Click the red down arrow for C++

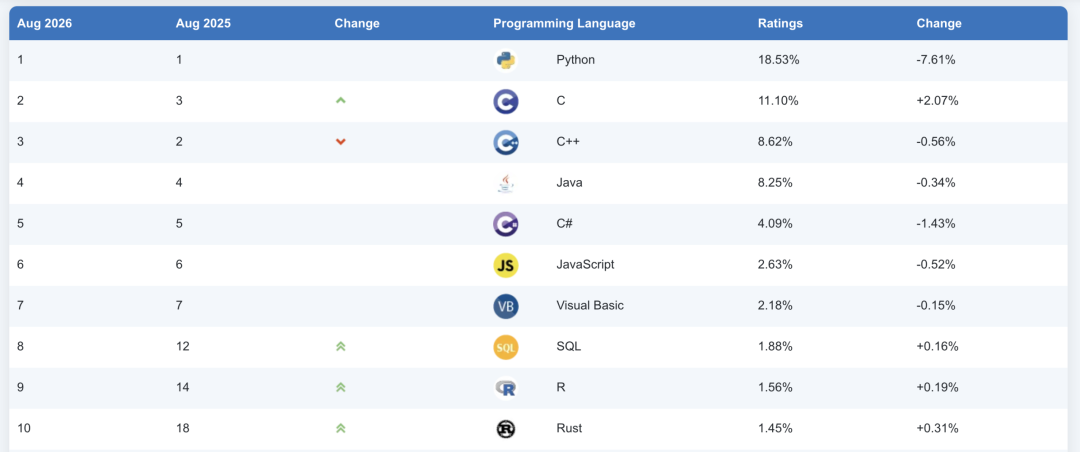[340, 142]
